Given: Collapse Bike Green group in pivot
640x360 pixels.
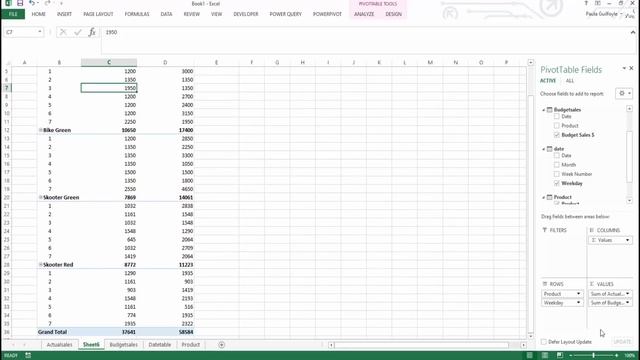Looking at the screenshot, I should (40, 130).
